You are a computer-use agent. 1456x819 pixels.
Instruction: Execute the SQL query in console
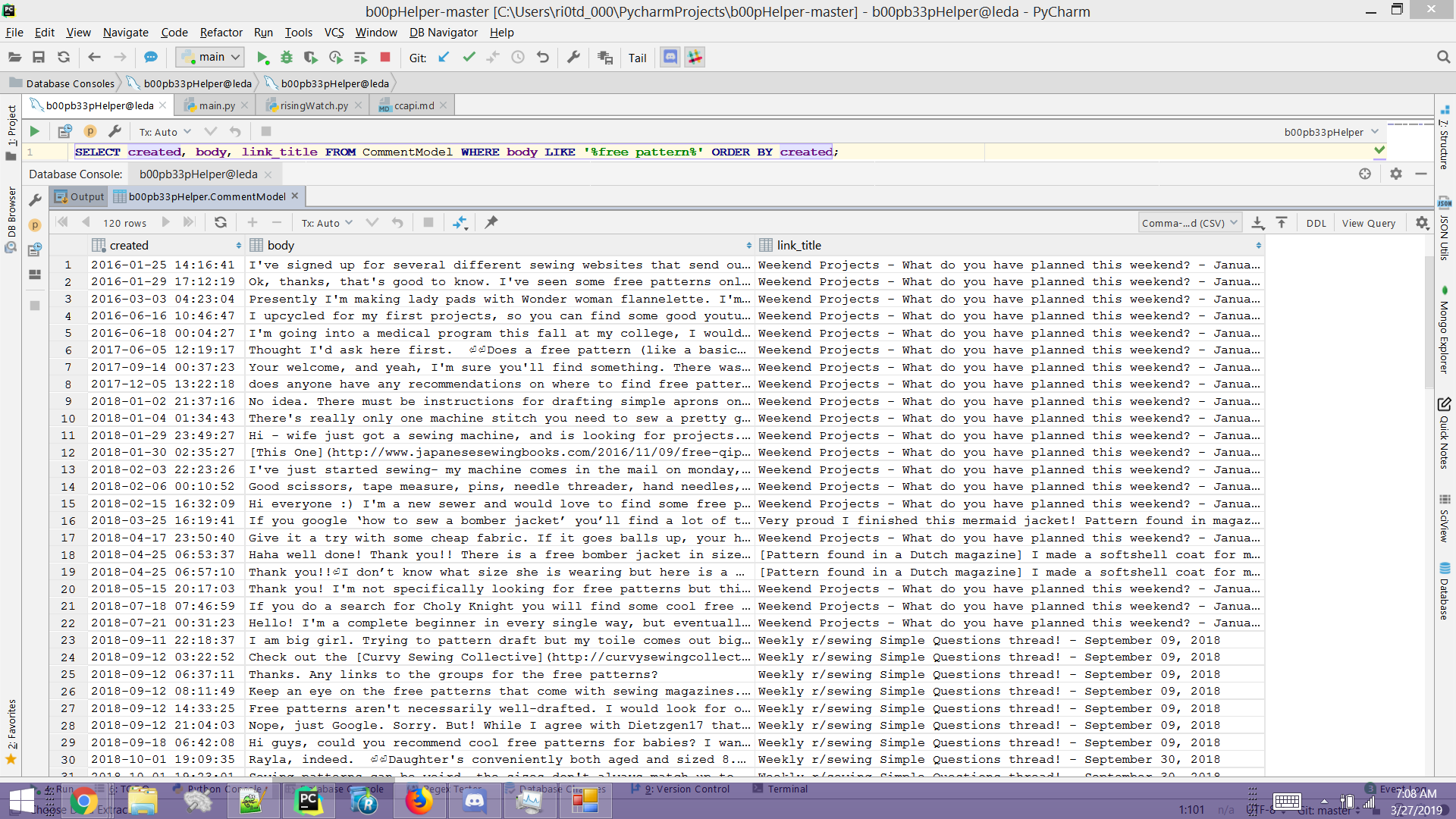click(34, 132)
